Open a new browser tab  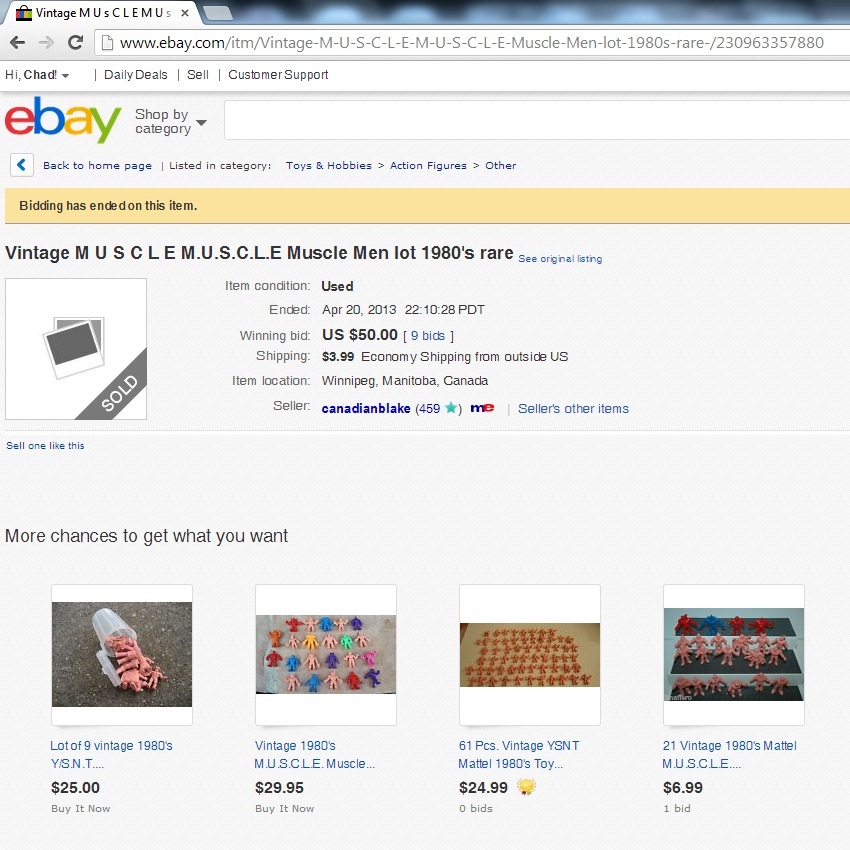click(217, 13)
